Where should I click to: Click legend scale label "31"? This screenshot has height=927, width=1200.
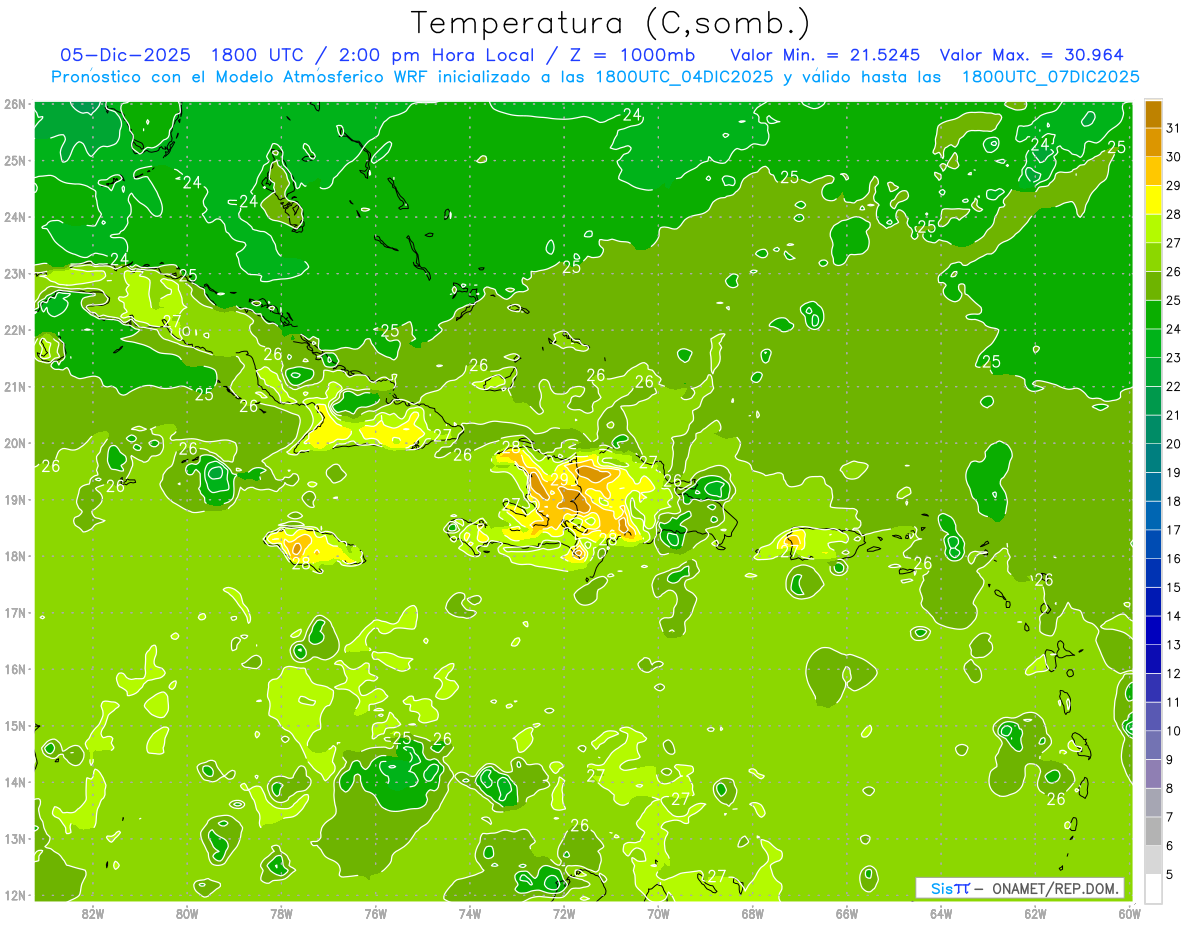coord(1174,128)
